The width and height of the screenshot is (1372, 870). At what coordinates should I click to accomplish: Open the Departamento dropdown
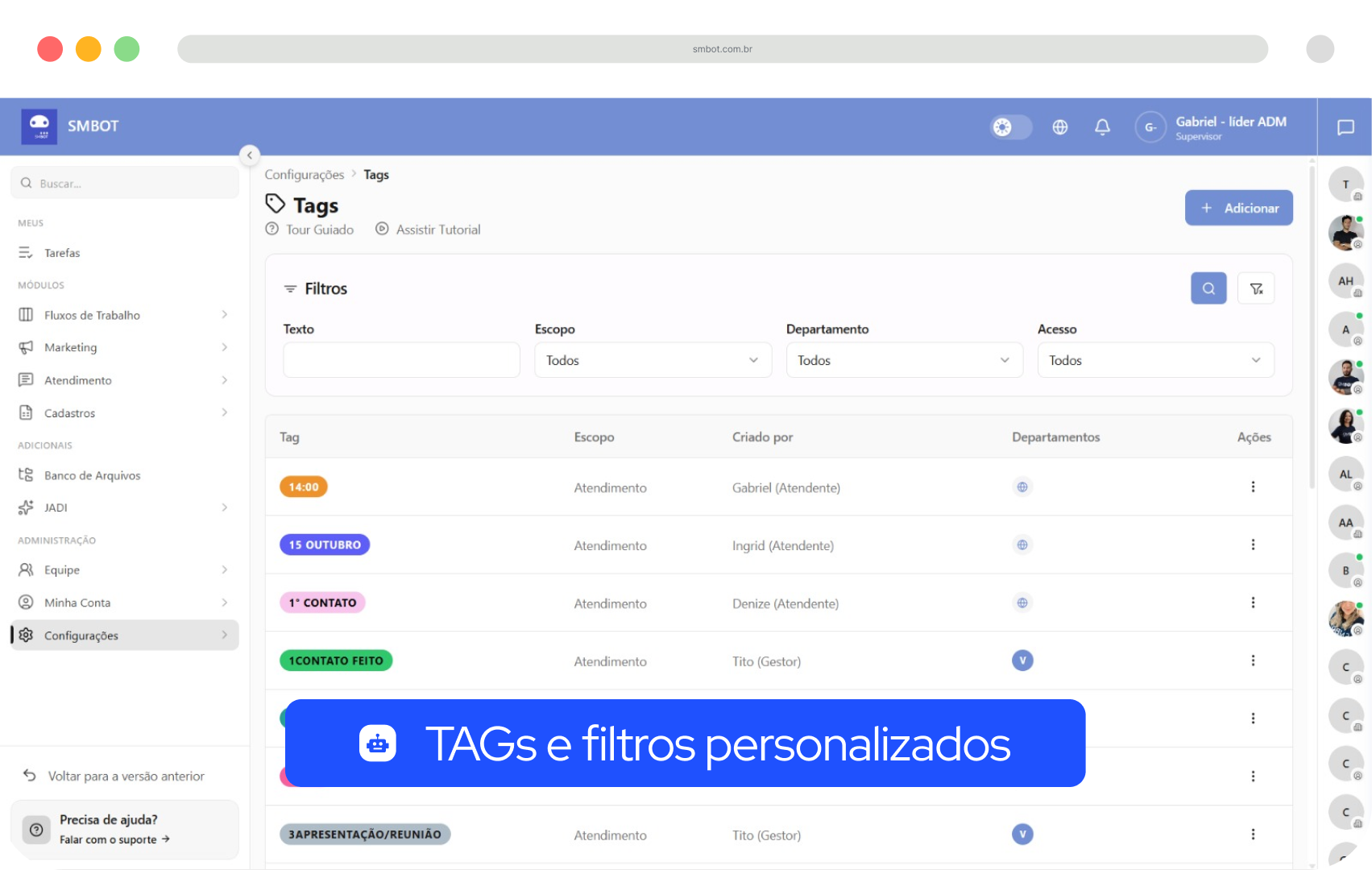(905, 360)
